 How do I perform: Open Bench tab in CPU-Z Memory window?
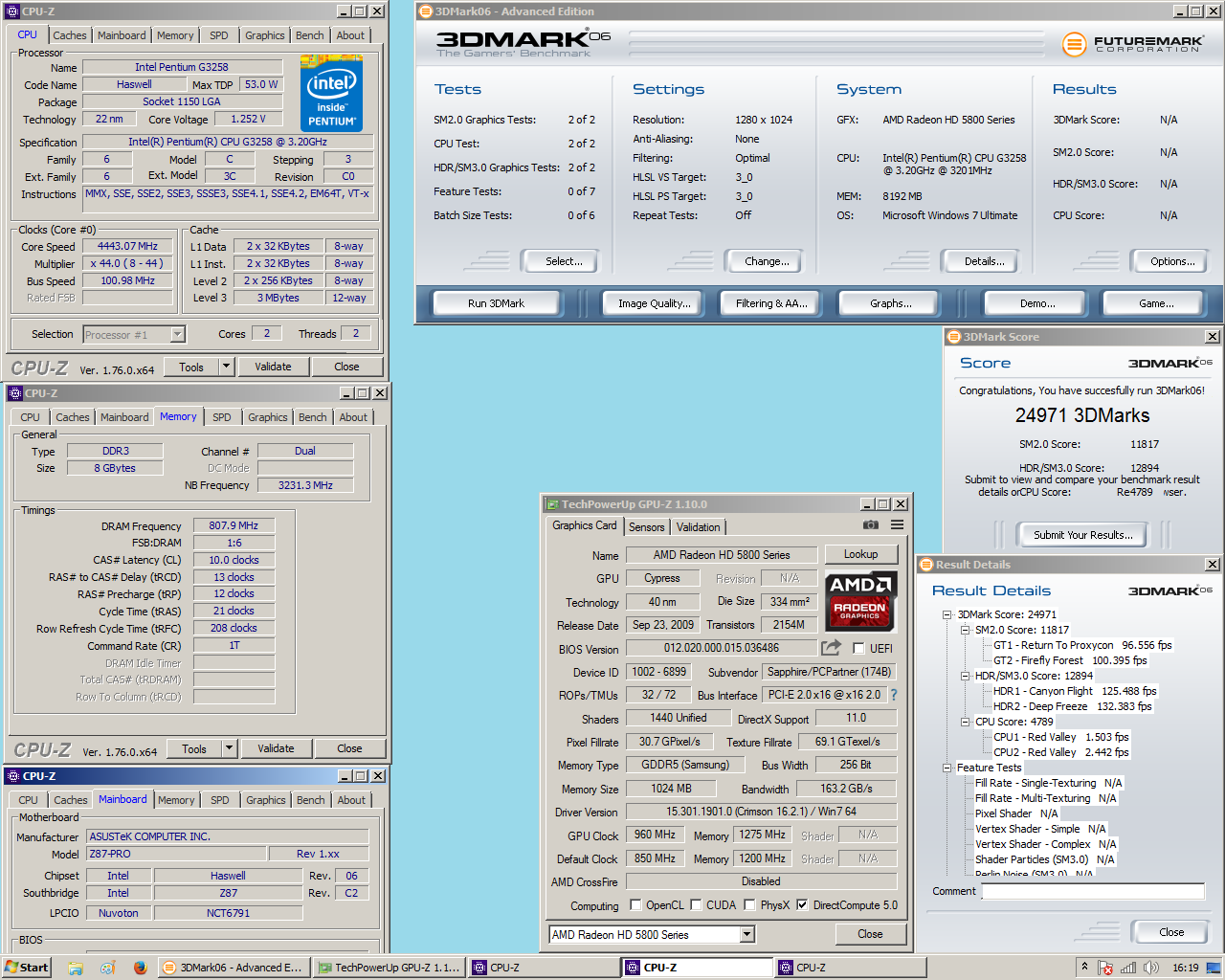pos(313,417)
